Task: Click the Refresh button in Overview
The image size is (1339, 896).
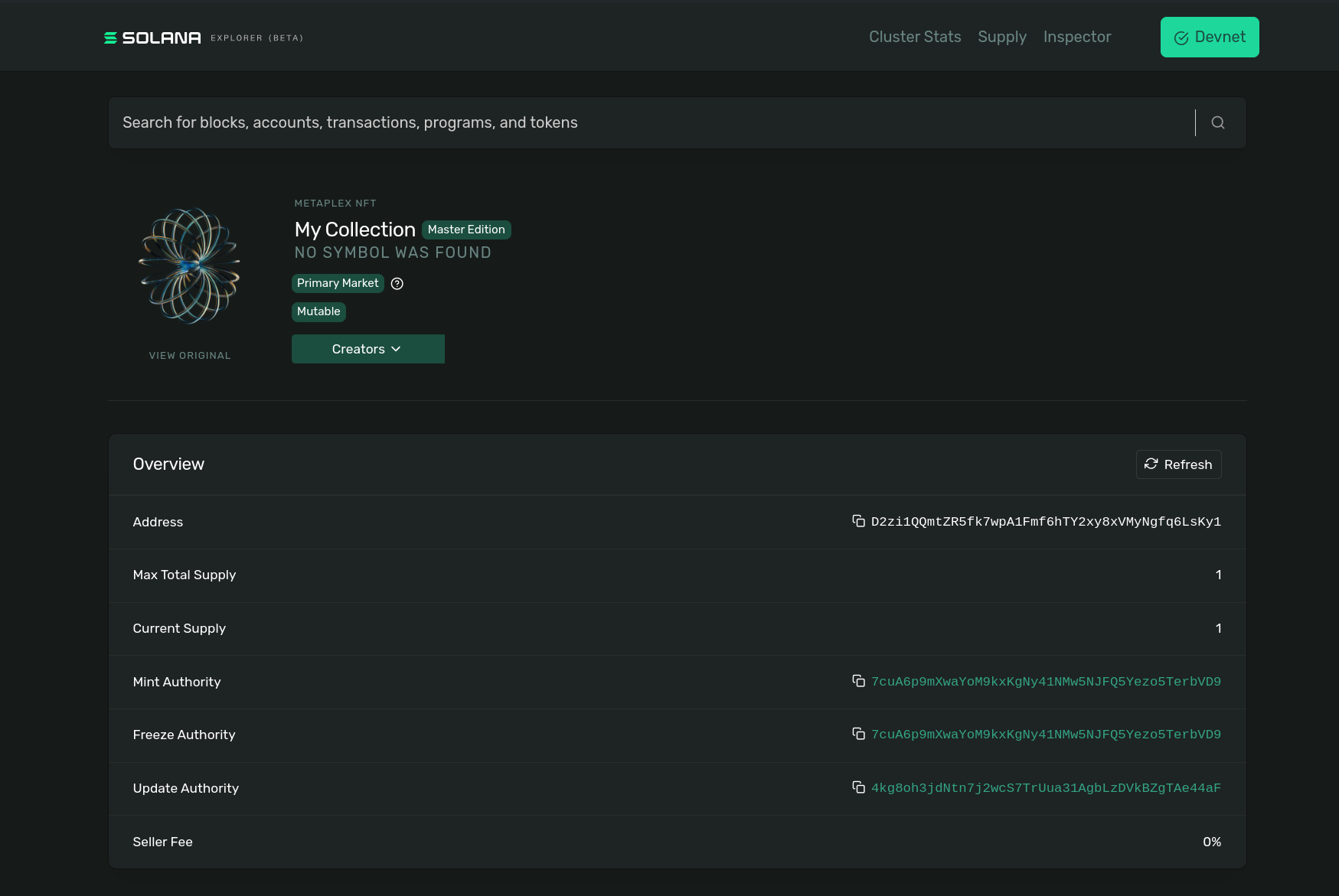Action: pos(1178,464)
